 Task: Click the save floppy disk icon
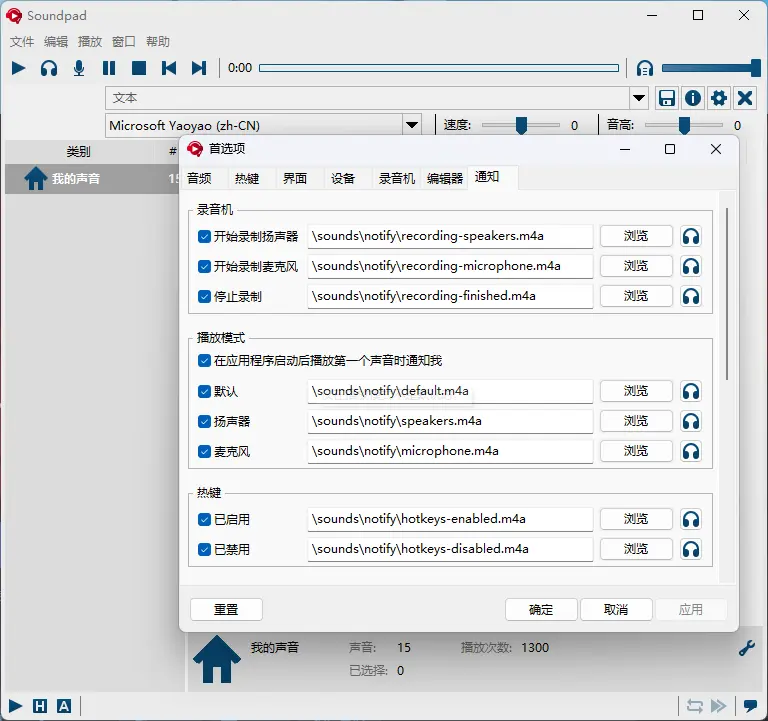(x=666, y=98)
